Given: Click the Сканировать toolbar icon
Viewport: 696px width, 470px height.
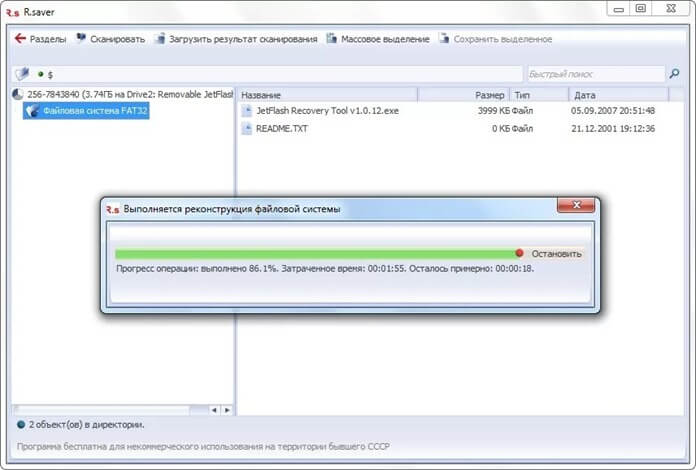Looking at the screenshot, I should 81,38.
